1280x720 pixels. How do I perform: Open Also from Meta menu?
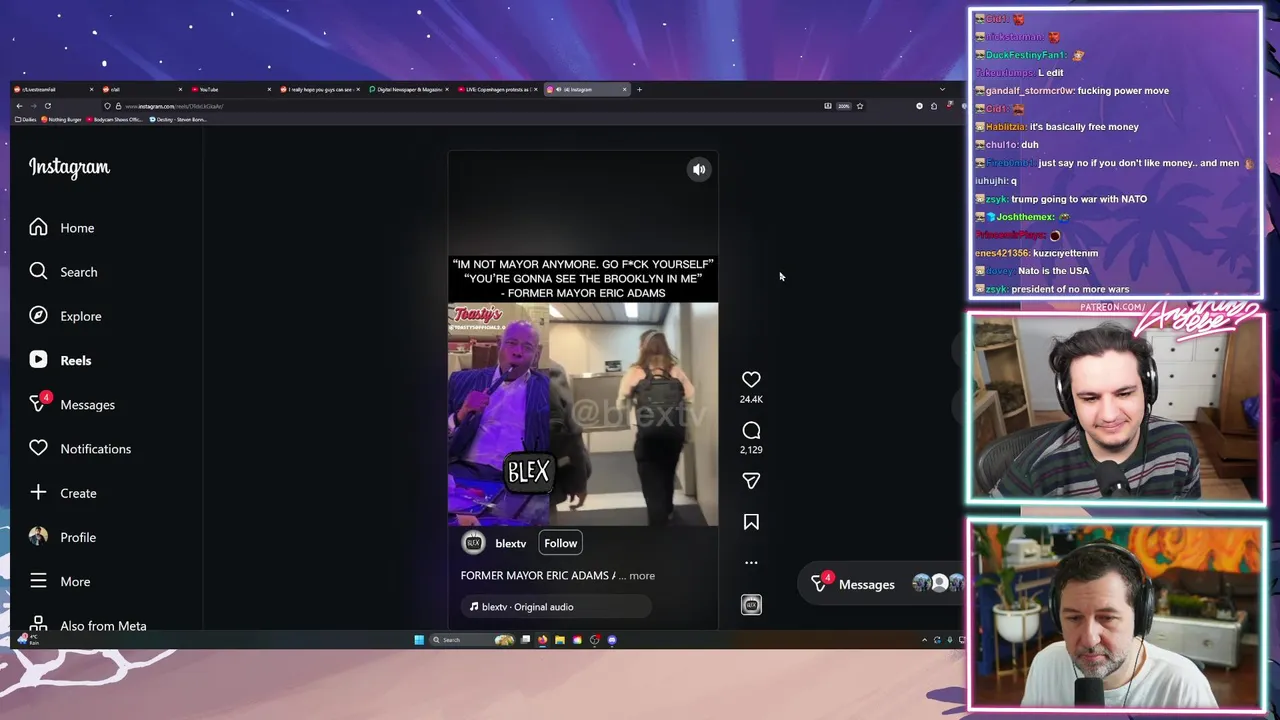(x=88, y=626)
